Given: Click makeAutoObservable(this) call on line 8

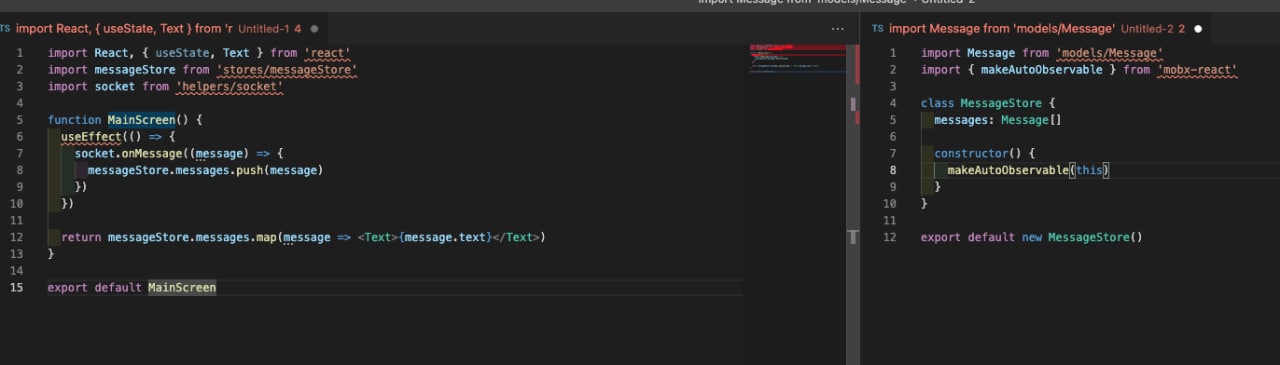Looking at the screenshot, I should point(1028,171).
